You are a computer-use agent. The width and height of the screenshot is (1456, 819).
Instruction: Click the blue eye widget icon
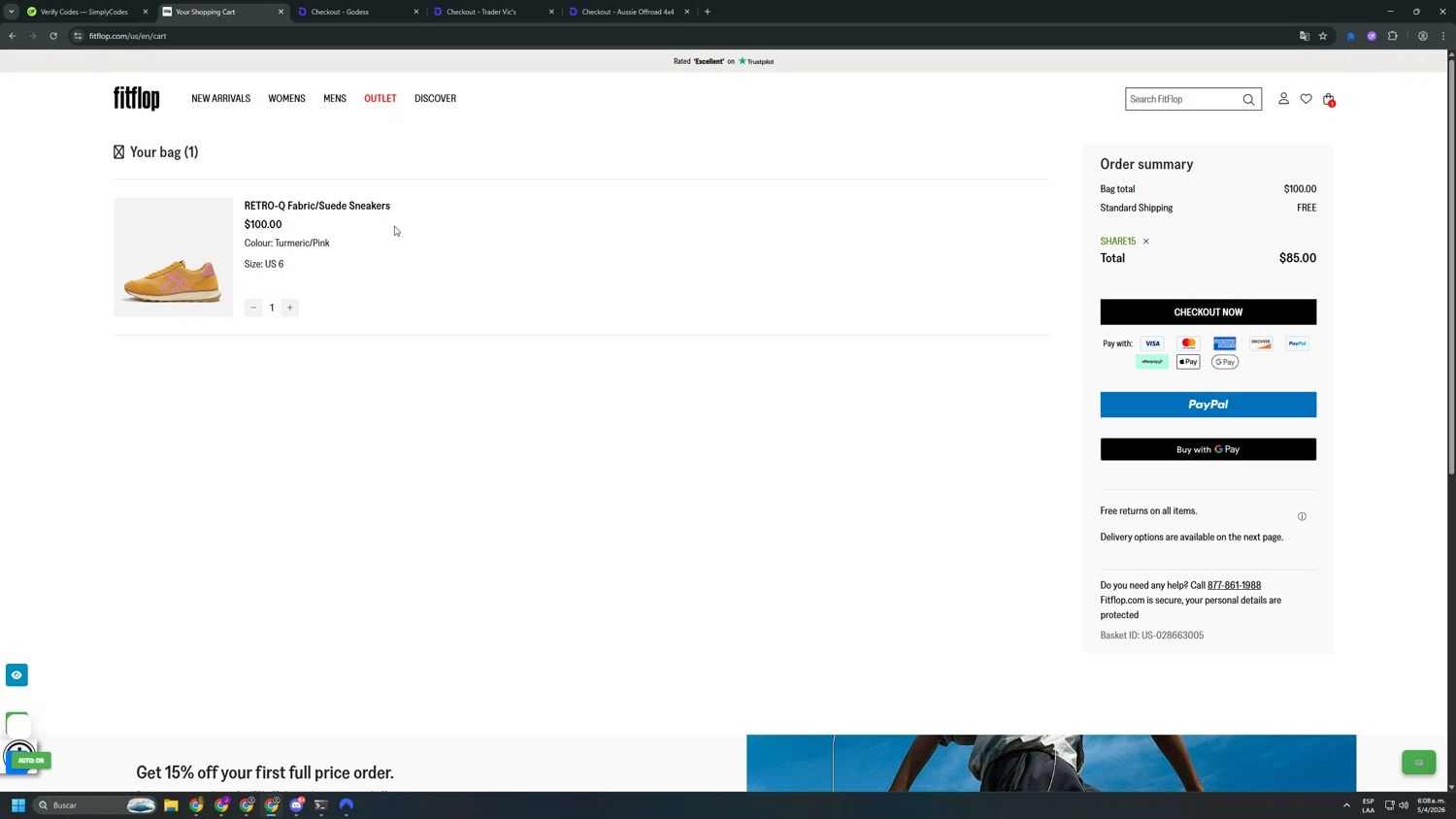click(17, 675)
